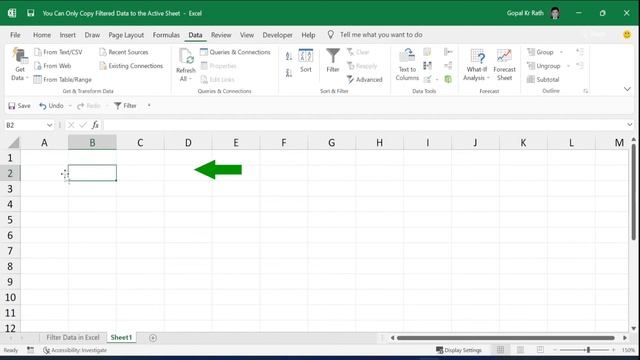
Task: Create a Forecast Sheet
Action: pos(504,64)
